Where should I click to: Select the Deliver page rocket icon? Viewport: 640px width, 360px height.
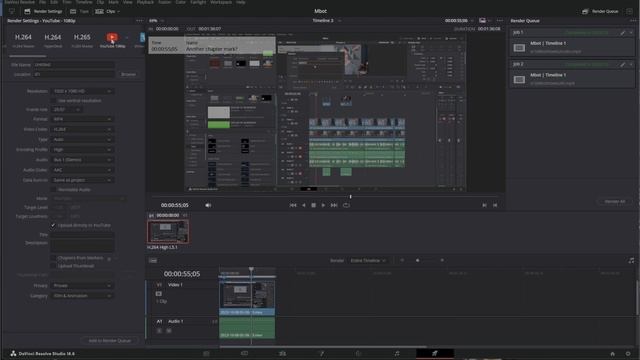(x=435, y=353)
